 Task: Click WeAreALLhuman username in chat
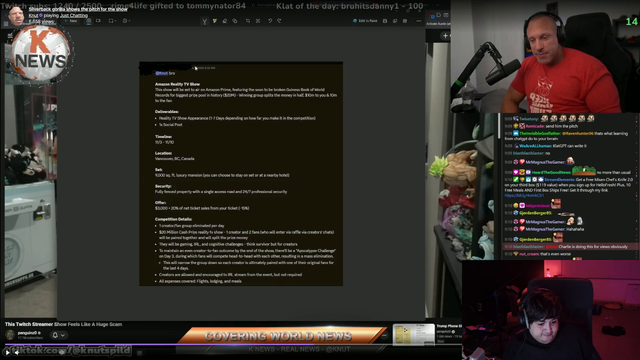click(535, 146)
